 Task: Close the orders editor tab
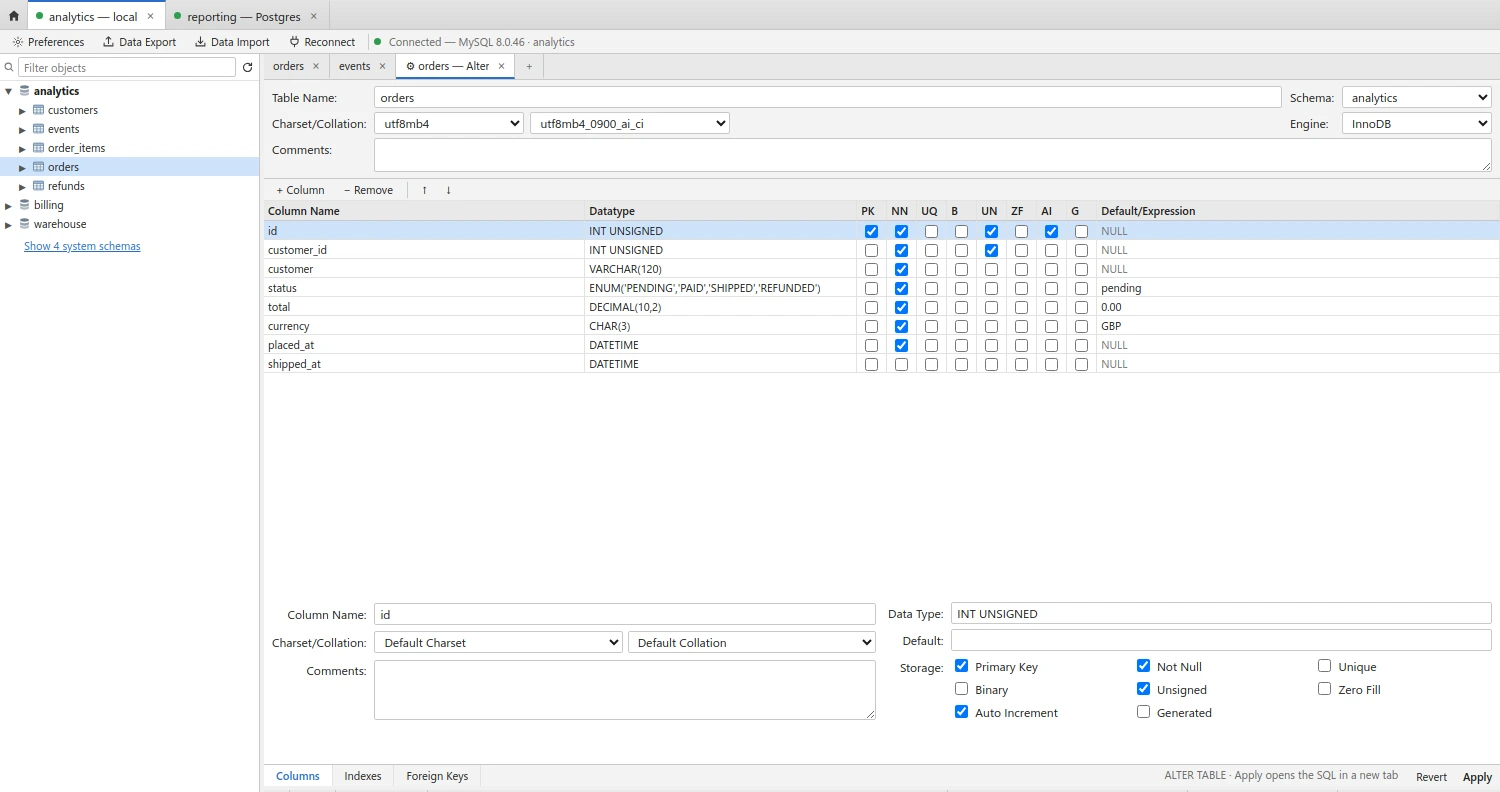click(x=315, y=66)
